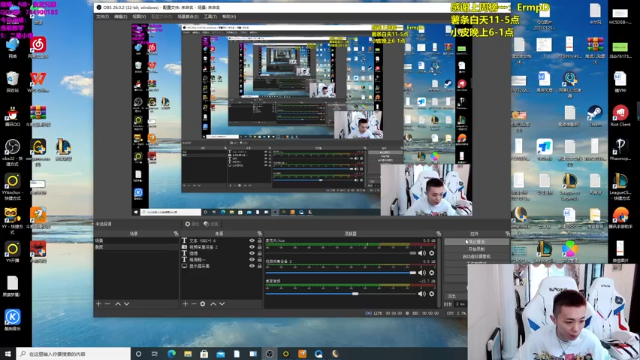Click the start virtual camera button

coord(476,256)
